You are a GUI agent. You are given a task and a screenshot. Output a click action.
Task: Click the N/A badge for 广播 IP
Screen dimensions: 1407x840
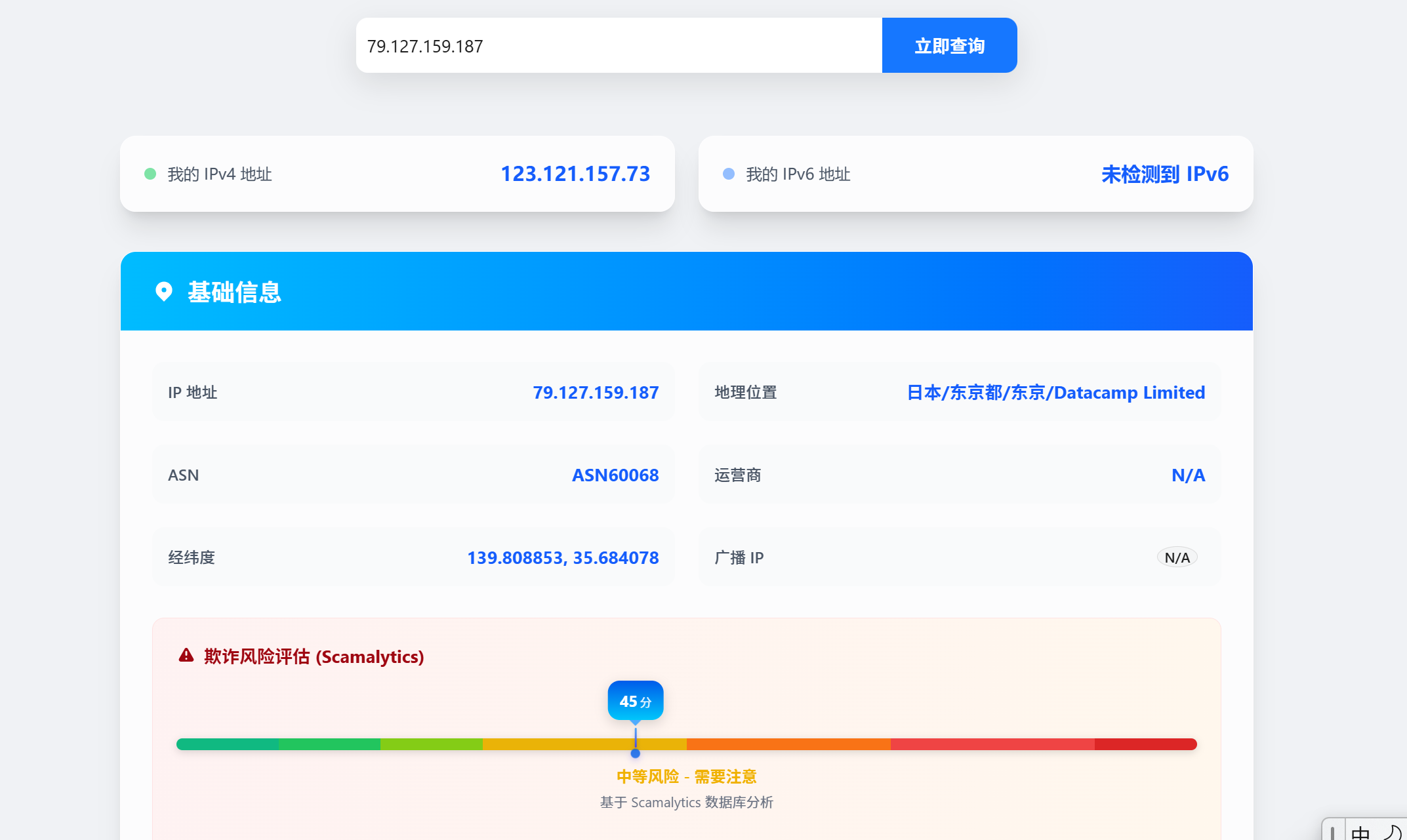pyautogui.click(x=1177, y=557)
